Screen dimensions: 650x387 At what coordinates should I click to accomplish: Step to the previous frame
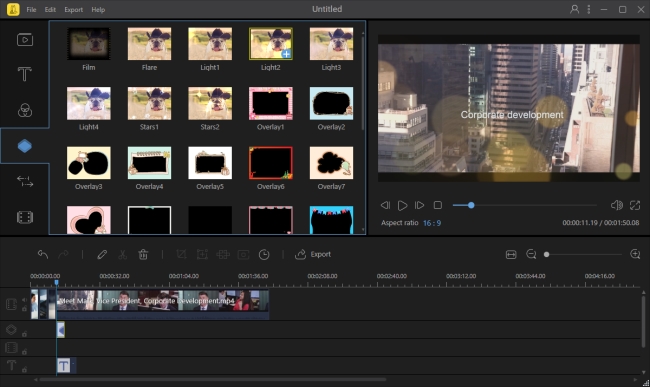click(x=385, y=205)
